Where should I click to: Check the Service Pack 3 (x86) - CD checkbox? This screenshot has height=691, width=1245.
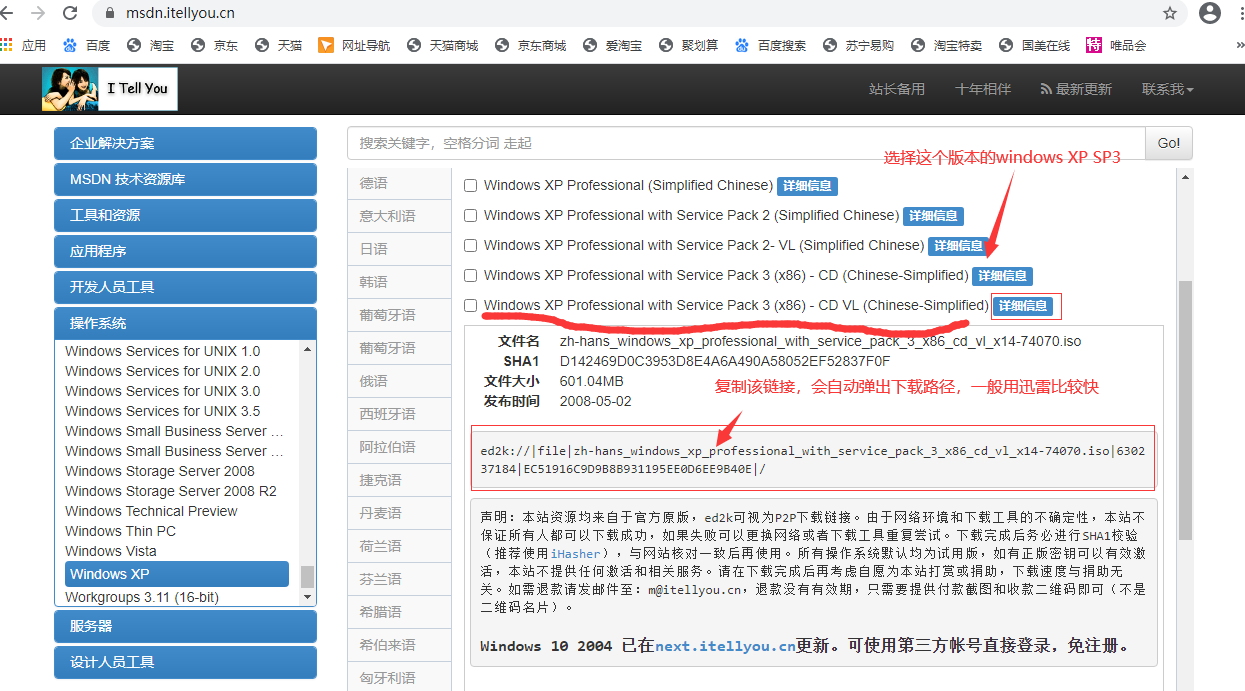(470, 276)
